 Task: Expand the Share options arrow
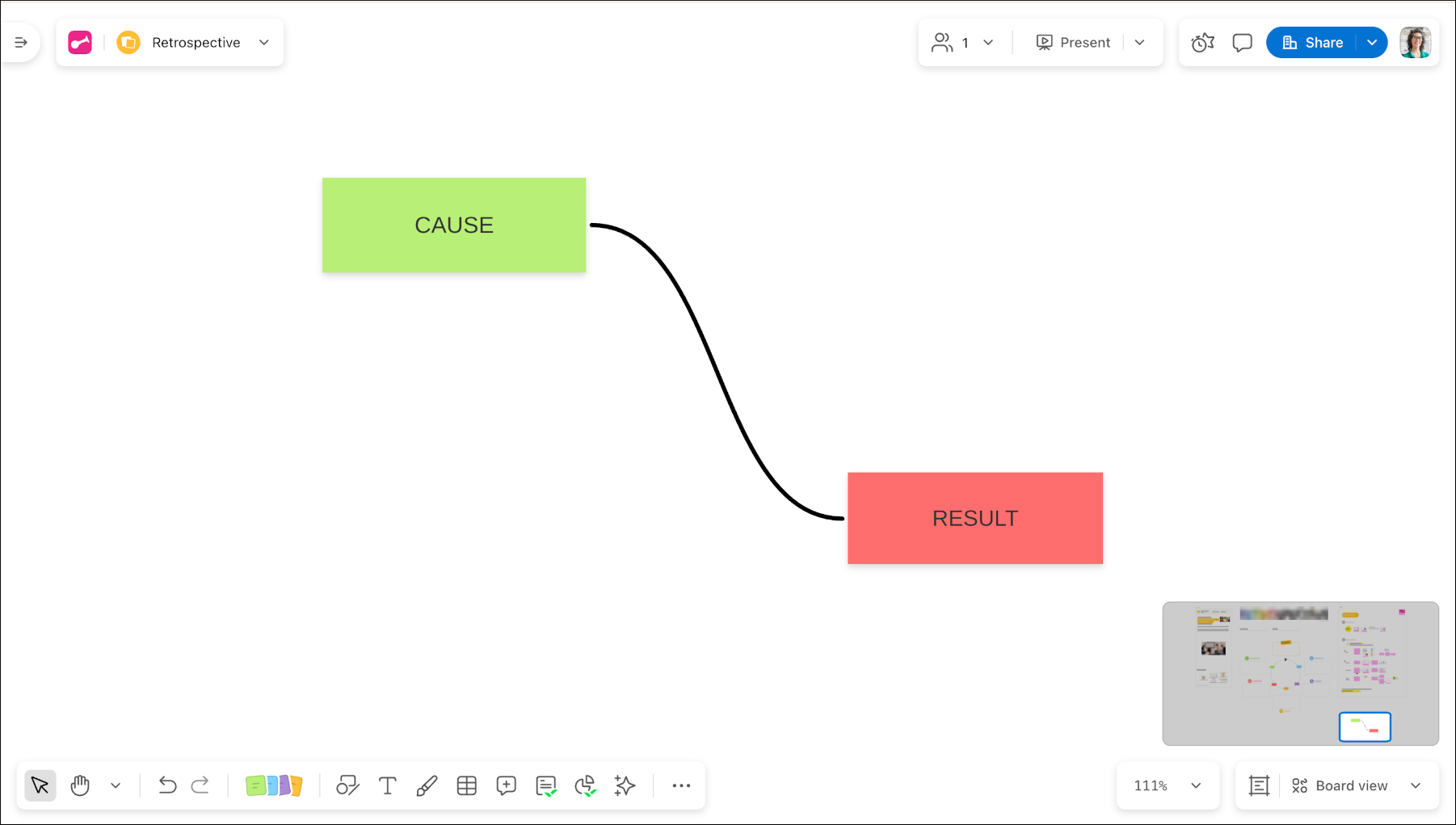click(1372, 43)
